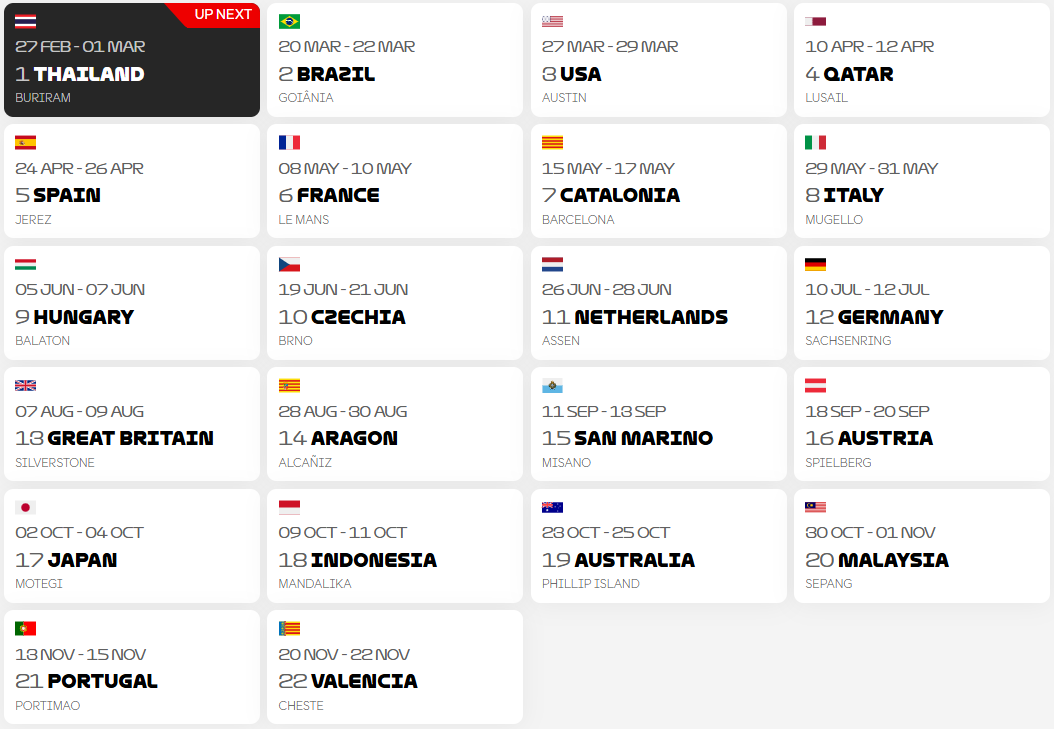Image resolution: width=1054 pixels, height=729 pixels.
Task: Click the Great Britain flag icon
Action: tap(24, 385)
